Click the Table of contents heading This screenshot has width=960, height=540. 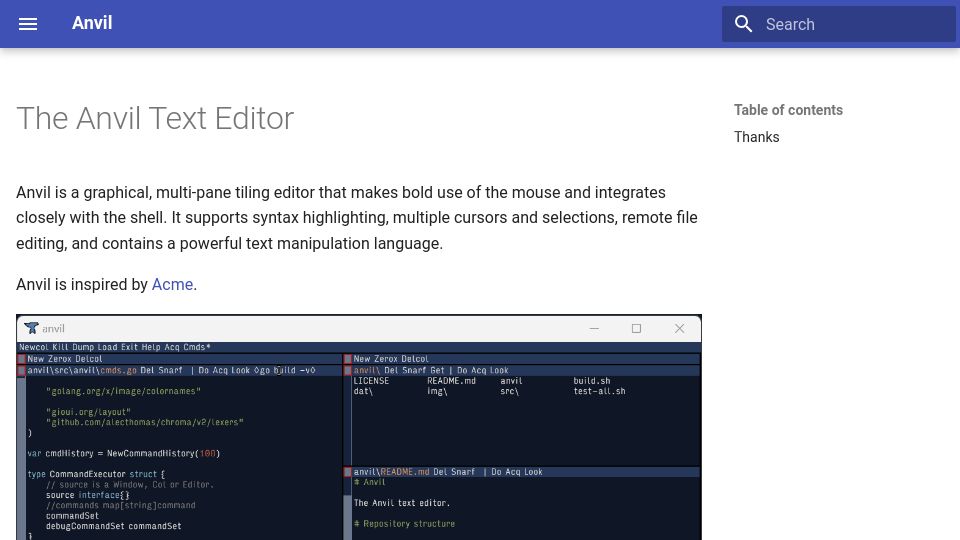tap(788, 110)
